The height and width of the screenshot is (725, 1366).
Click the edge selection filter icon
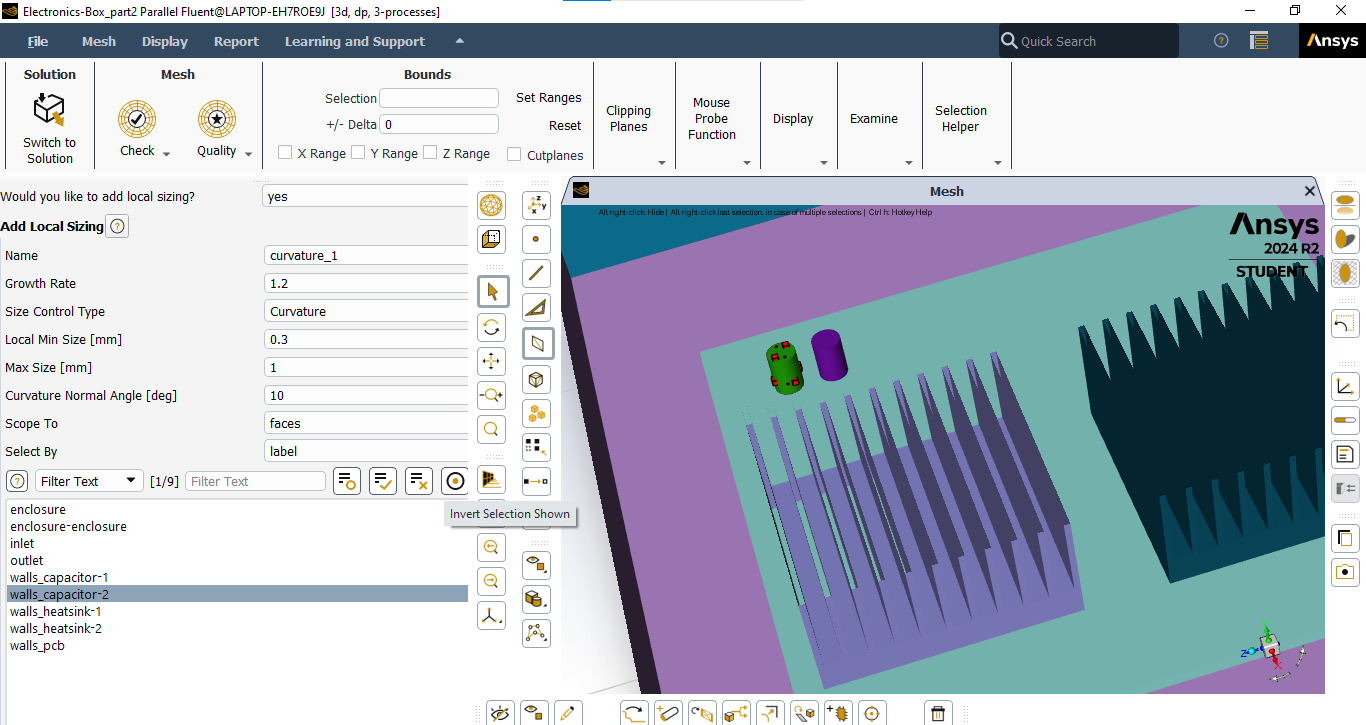[x=537, y=273]
